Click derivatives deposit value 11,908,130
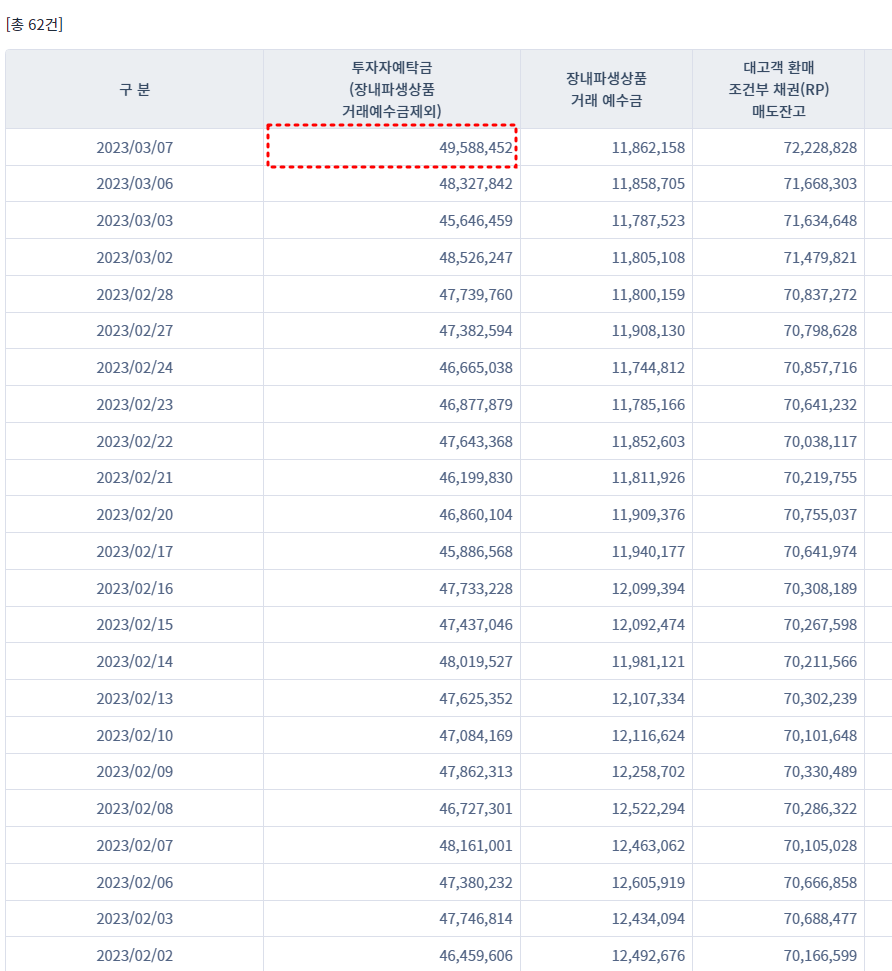This screenshot has width=892, height=971. click(648, 331)
